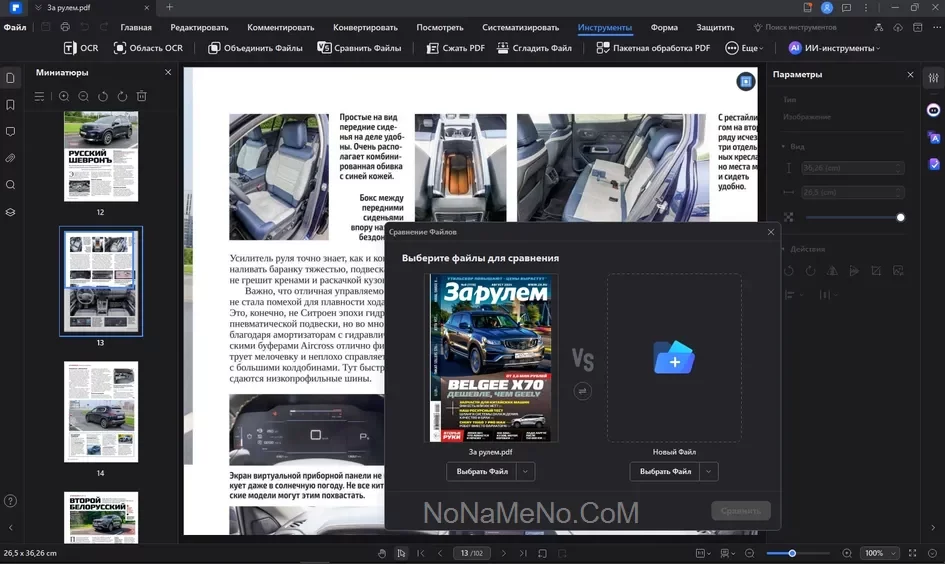Activate the select tool in status bar

[401, 553]
